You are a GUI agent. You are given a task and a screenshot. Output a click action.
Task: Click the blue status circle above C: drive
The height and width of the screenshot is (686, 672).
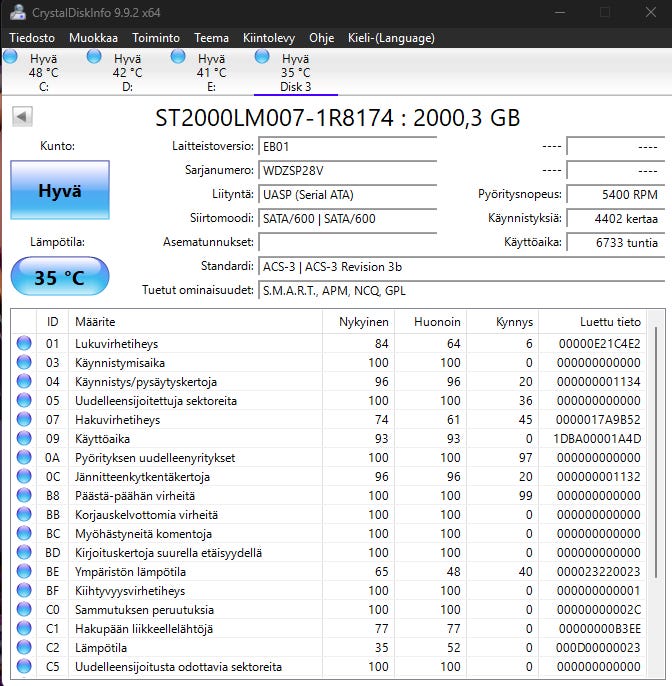coord(10,56)
